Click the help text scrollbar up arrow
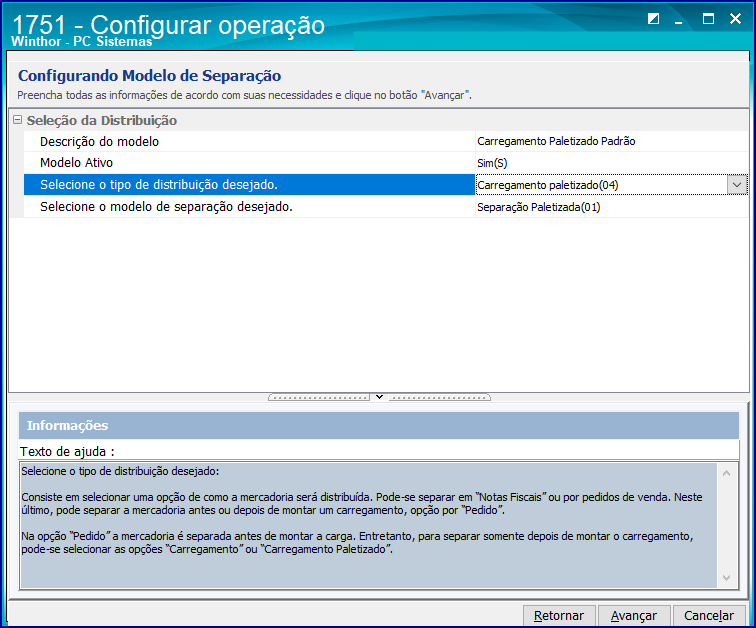This screenshot has width=756, height=628. (727, 473)
